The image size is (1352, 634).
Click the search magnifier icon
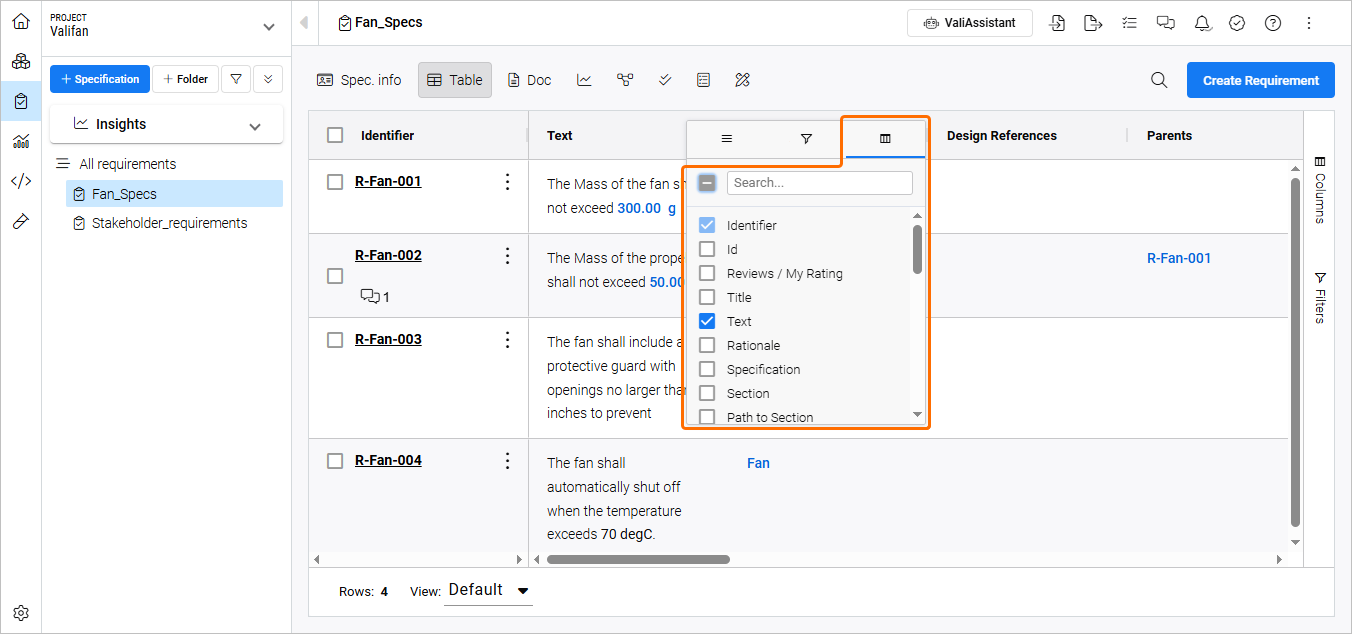tap(1159, 80)
